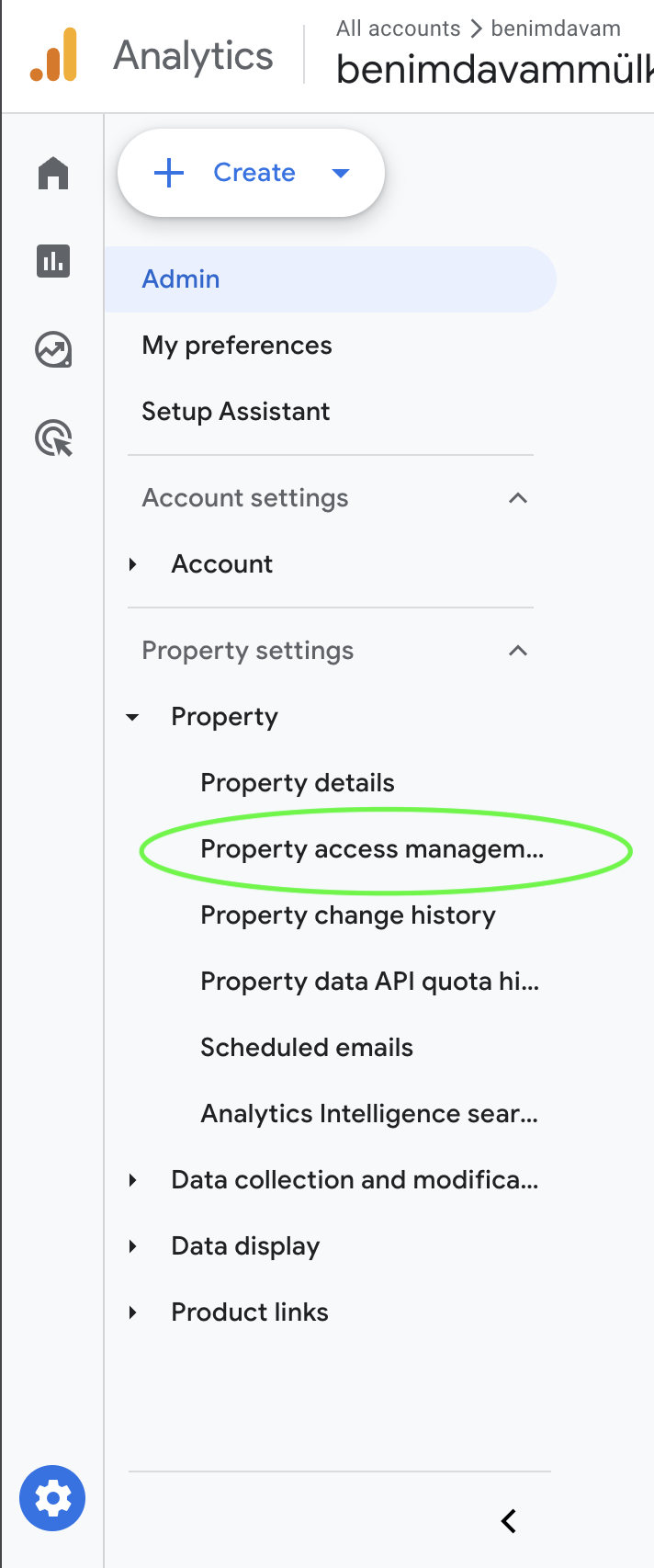Open Property access management
The height and width of the screenshot is (1568, 654).
tap(372, 849)
